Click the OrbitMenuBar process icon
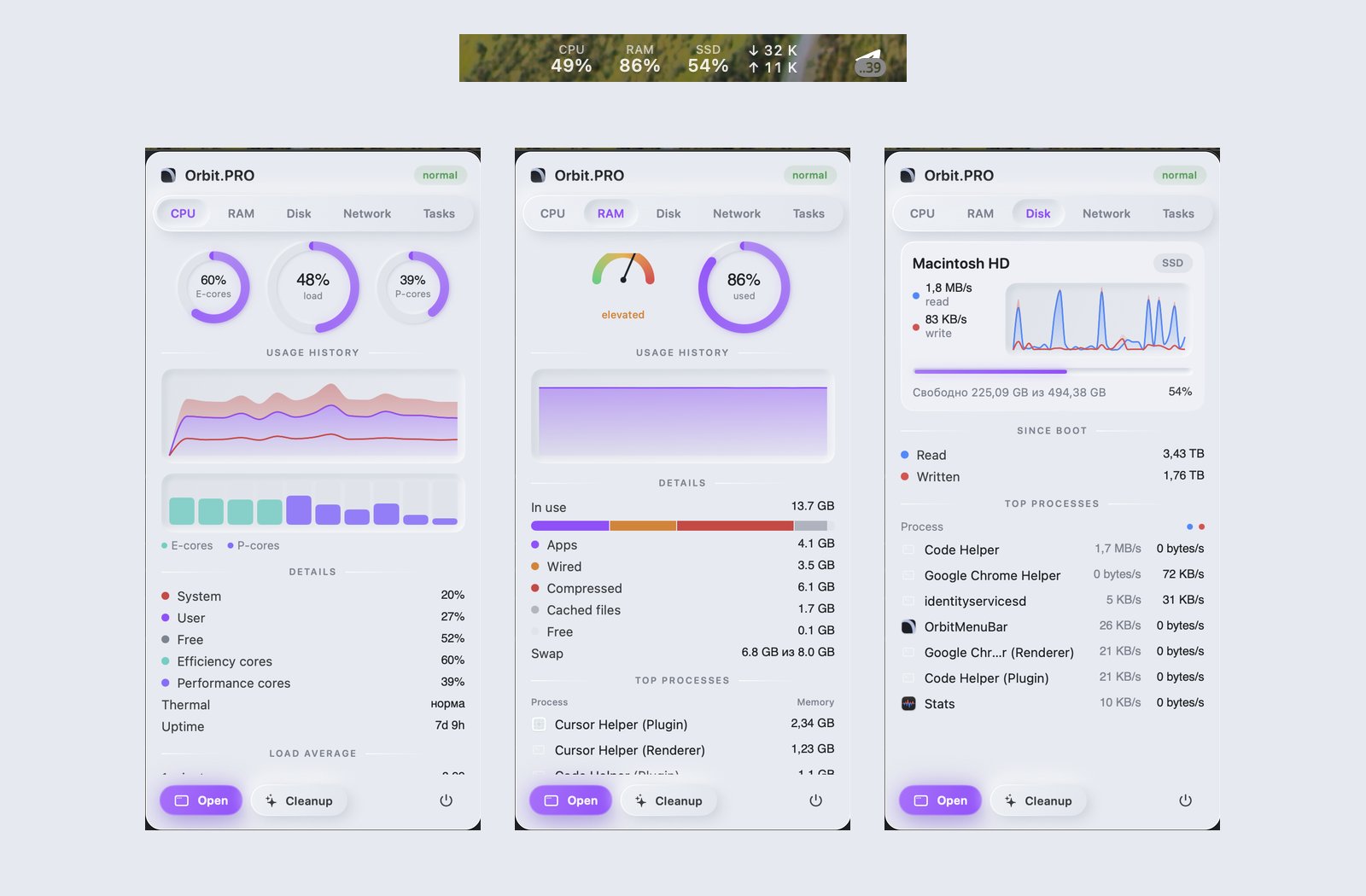The width and height of the screenshot is (1366, 896). (x=908, y=626)
